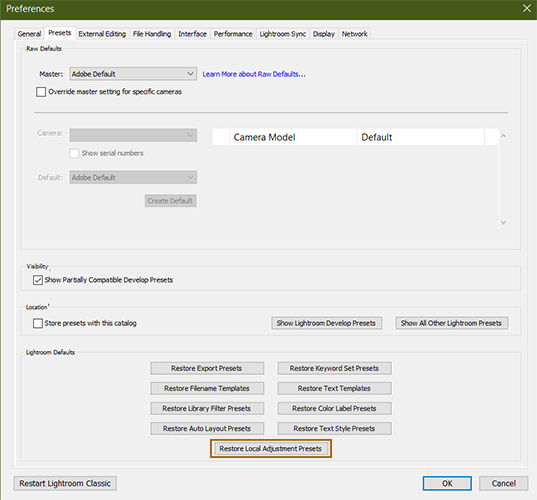537x500 pixels.
Task: Confirm preferences with OK
Action: (x=447, y=483)
